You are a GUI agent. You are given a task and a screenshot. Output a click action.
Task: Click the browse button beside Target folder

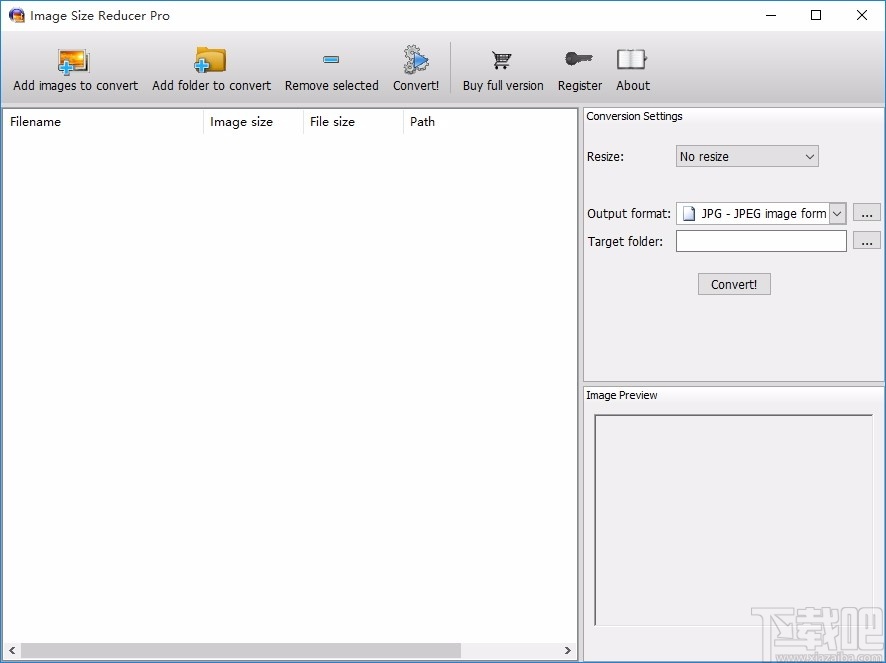coord(866,241)
